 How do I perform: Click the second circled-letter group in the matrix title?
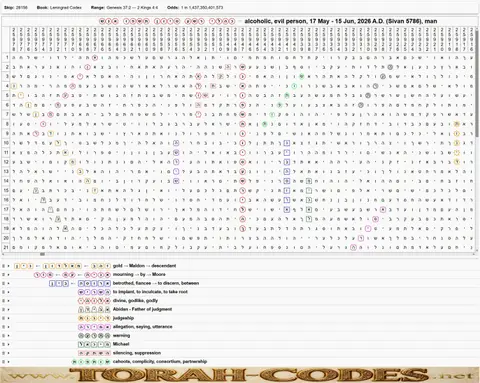coord(136,21)
